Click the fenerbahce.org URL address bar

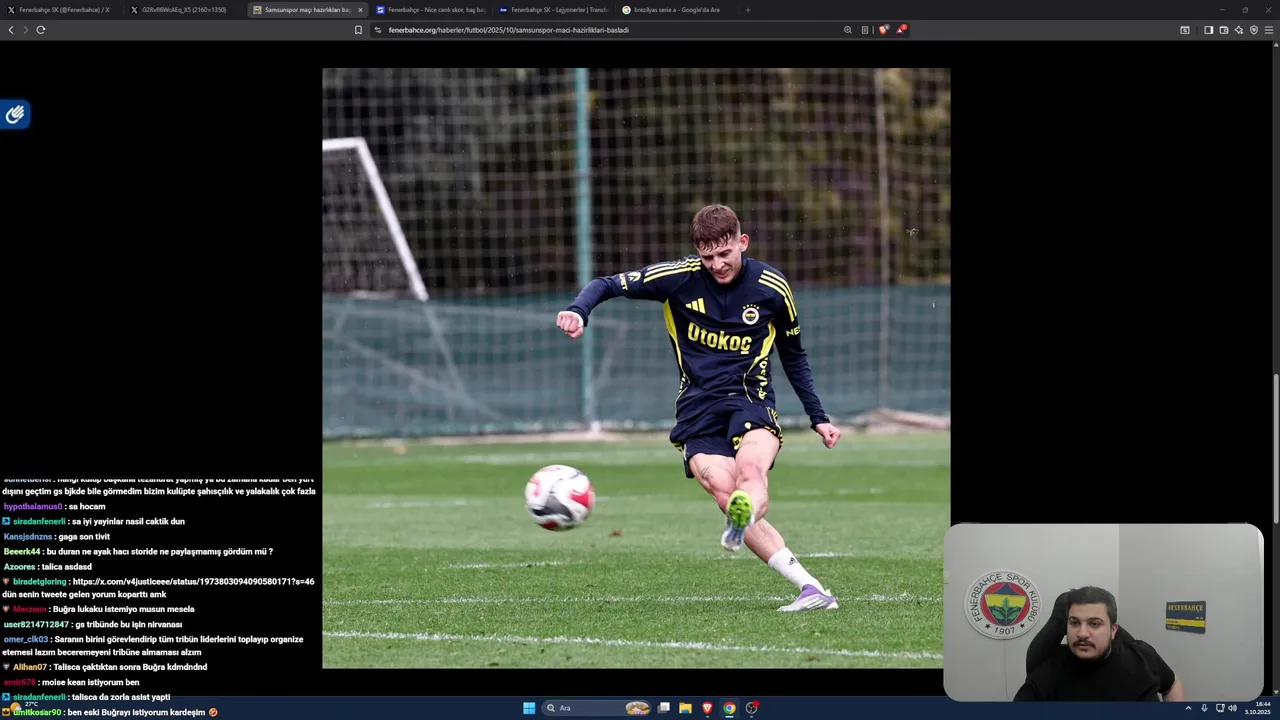pos(610,30)
